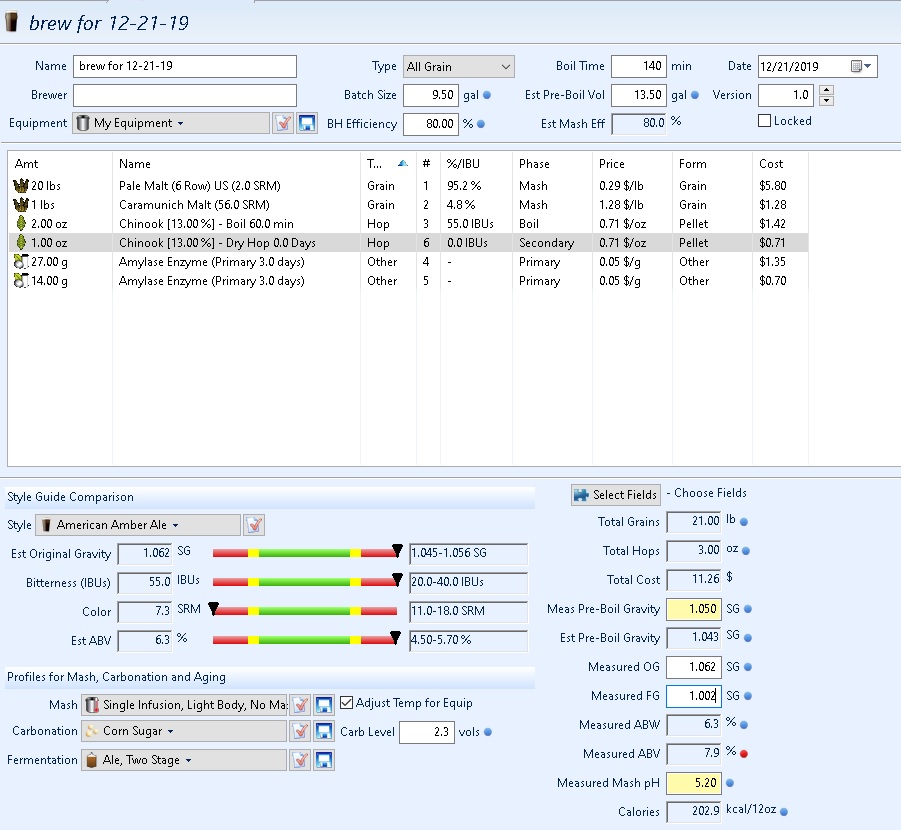Screen dimensions: 901x830
Task: Click the blue dot next to Est Pre-Boil Gravity
Action: (748, 637)
